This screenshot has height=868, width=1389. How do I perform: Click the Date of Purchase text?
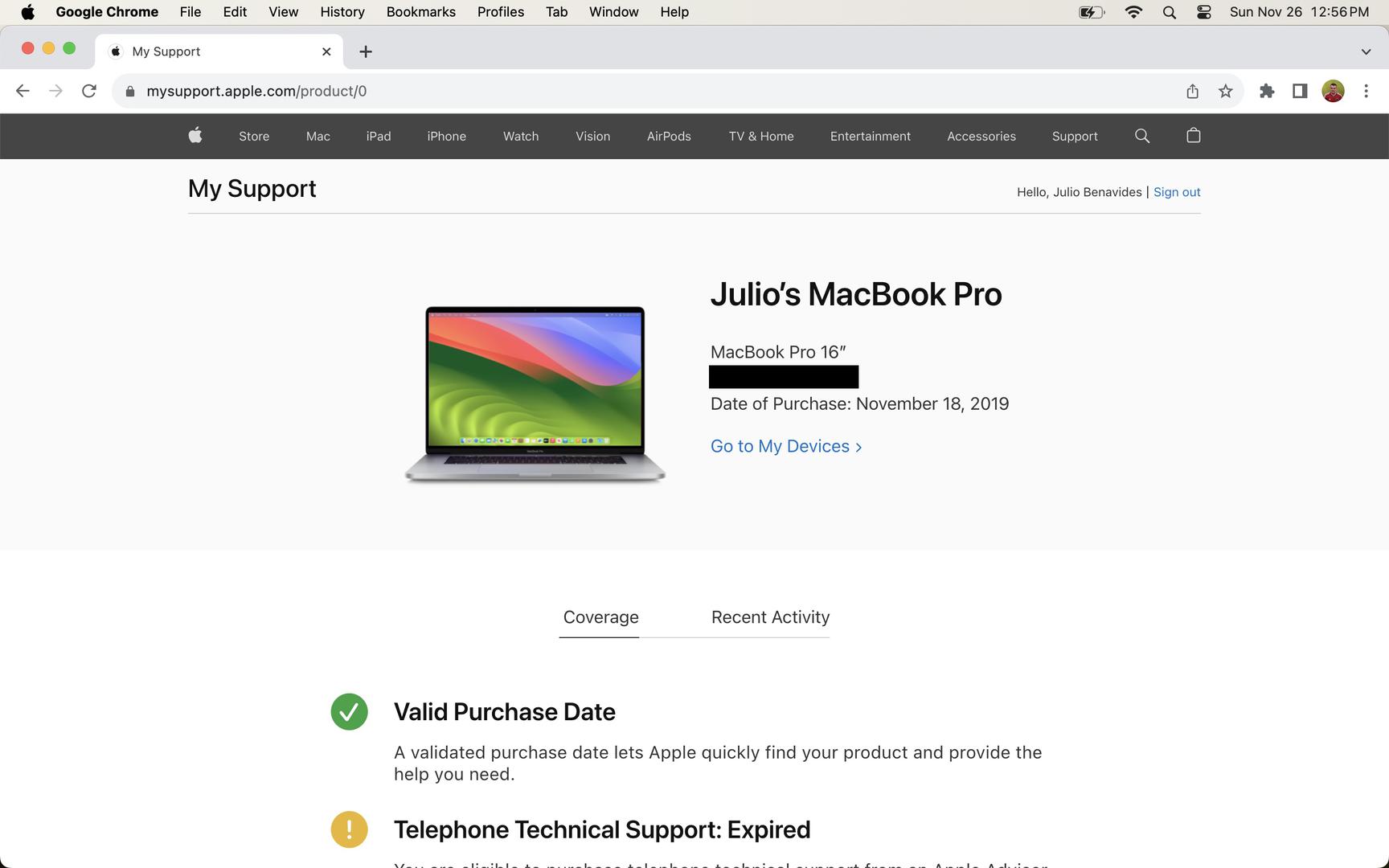click(859, 403)
